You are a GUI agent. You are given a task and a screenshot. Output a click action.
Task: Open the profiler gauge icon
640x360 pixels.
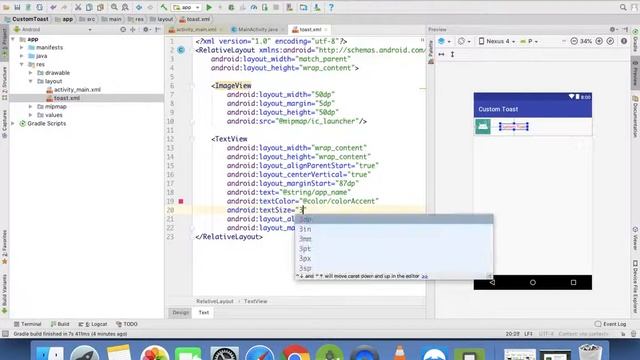[253, 7]
